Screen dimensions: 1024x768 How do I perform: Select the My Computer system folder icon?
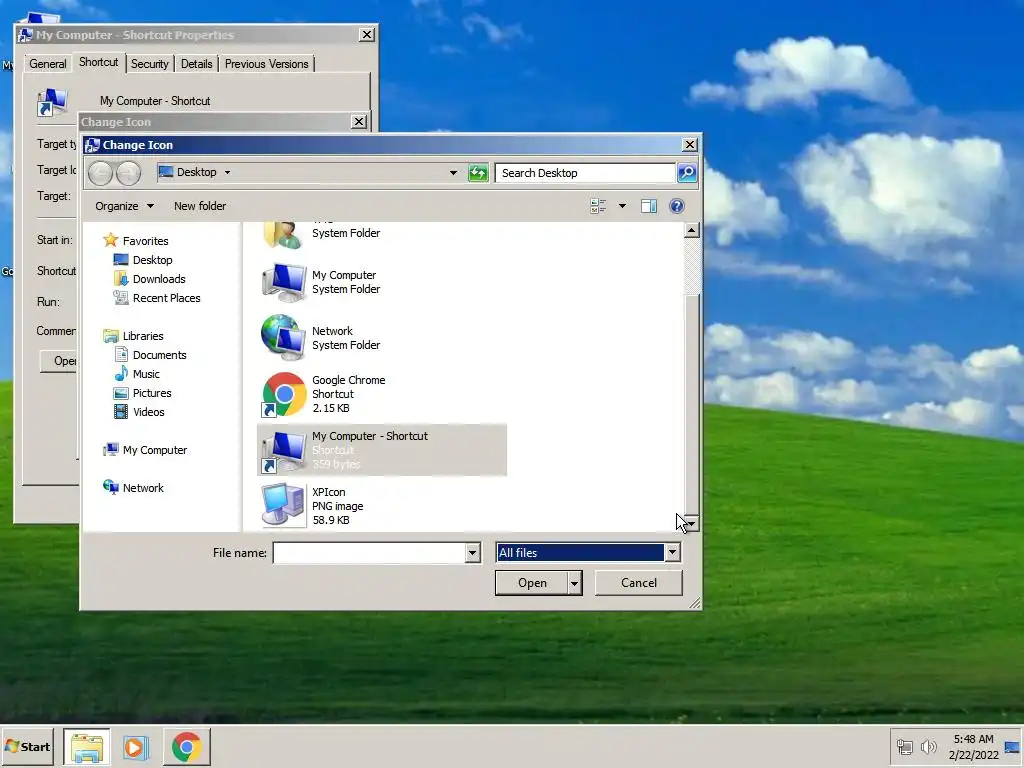tap(283, 282)
